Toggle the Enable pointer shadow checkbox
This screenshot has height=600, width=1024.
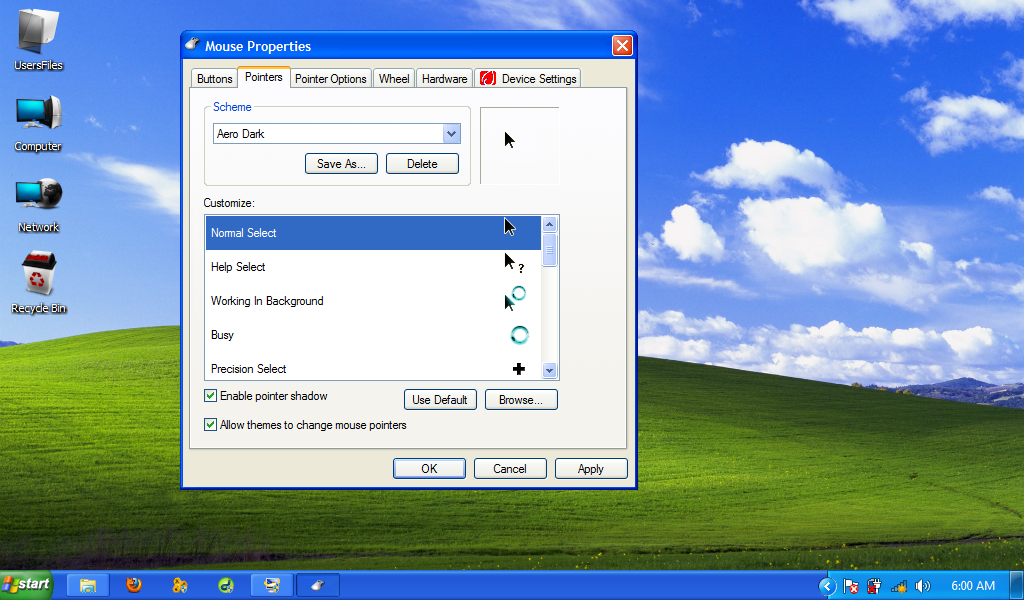[210, 396]
